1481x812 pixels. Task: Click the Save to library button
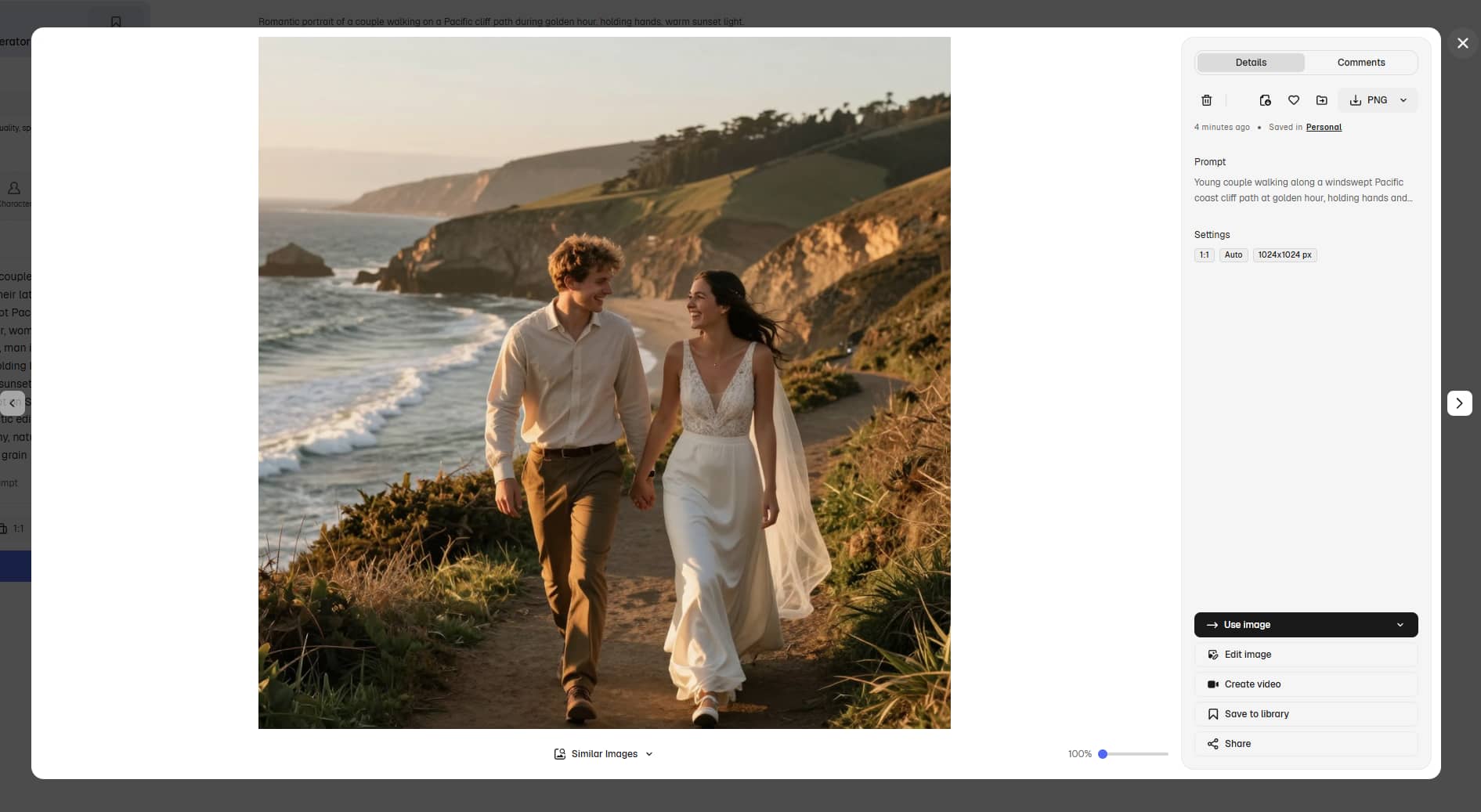coord(1306,714)
